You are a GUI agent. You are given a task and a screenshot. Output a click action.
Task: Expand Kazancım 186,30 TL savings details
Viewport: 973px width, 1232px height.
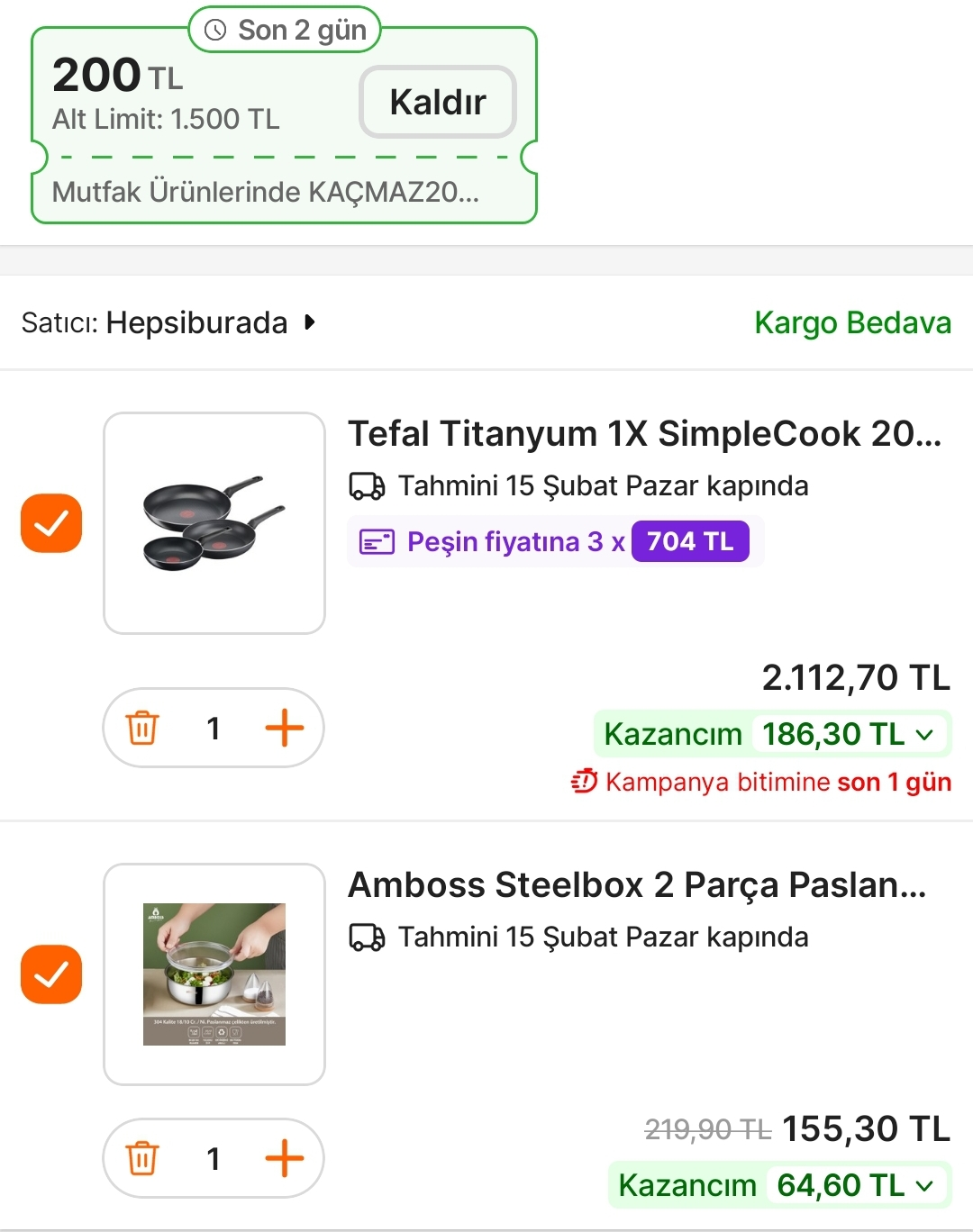(923, 735)
